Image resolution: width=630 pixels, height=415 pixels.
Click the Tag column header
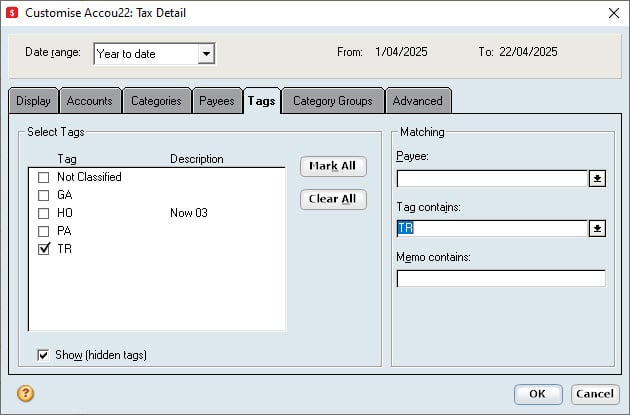point(67,159)
